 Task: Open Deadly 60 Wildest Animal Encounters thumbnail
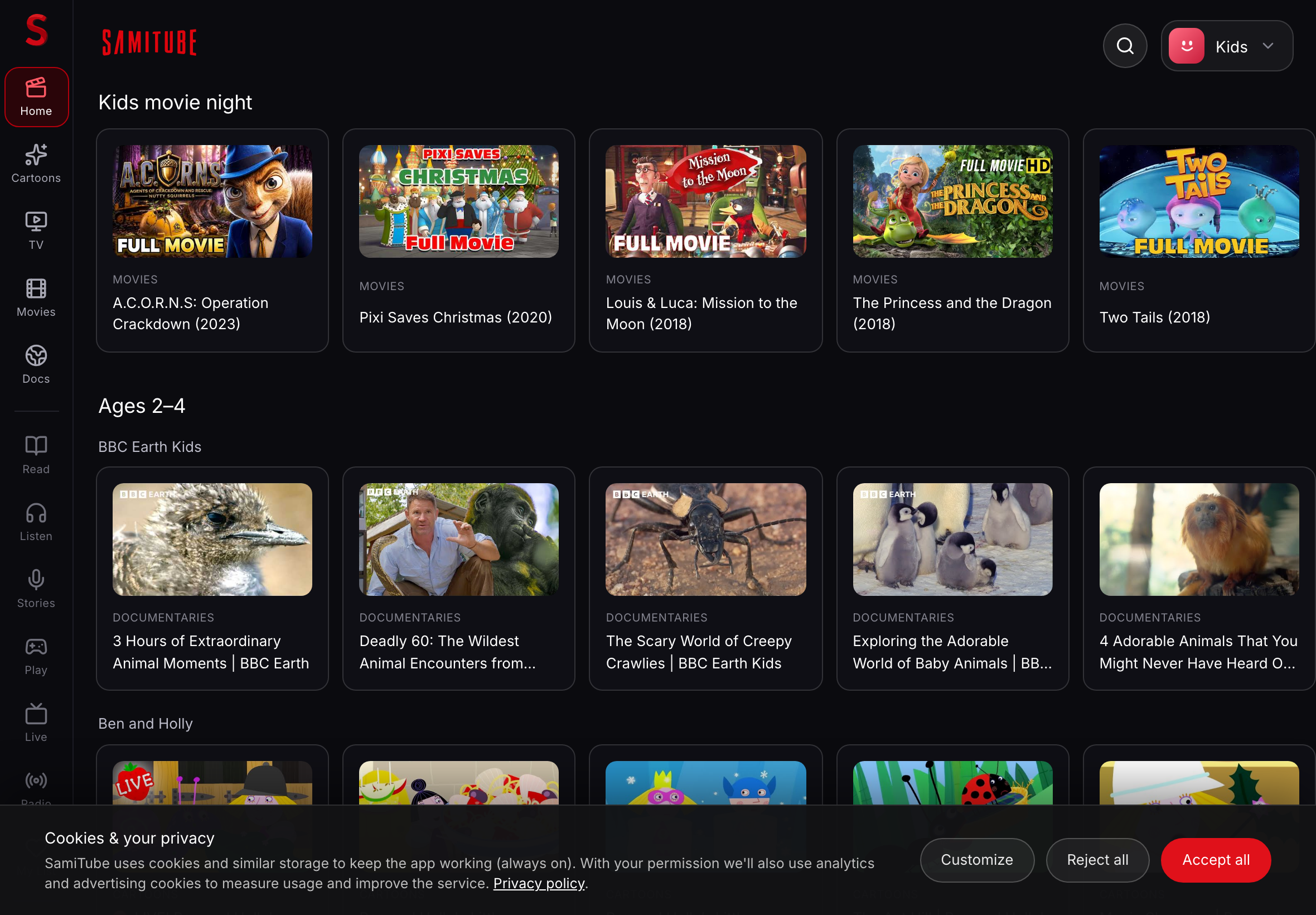pos(458,540)
